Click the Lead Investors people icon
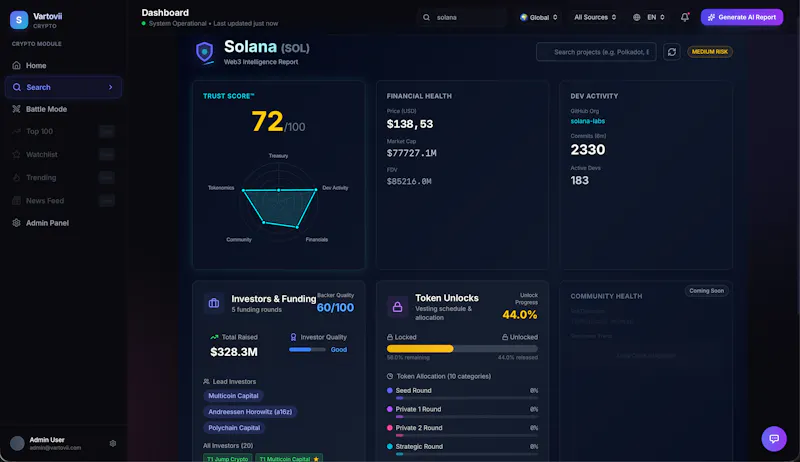The height and width of the screenshot is (462, 800). (x=206, y=381)
